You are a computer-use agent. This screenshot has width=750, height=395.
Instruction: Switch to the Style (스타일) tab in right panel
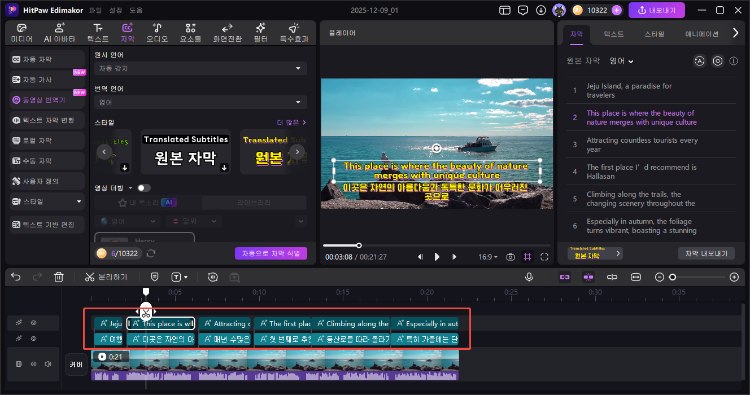tap(654, 34)
